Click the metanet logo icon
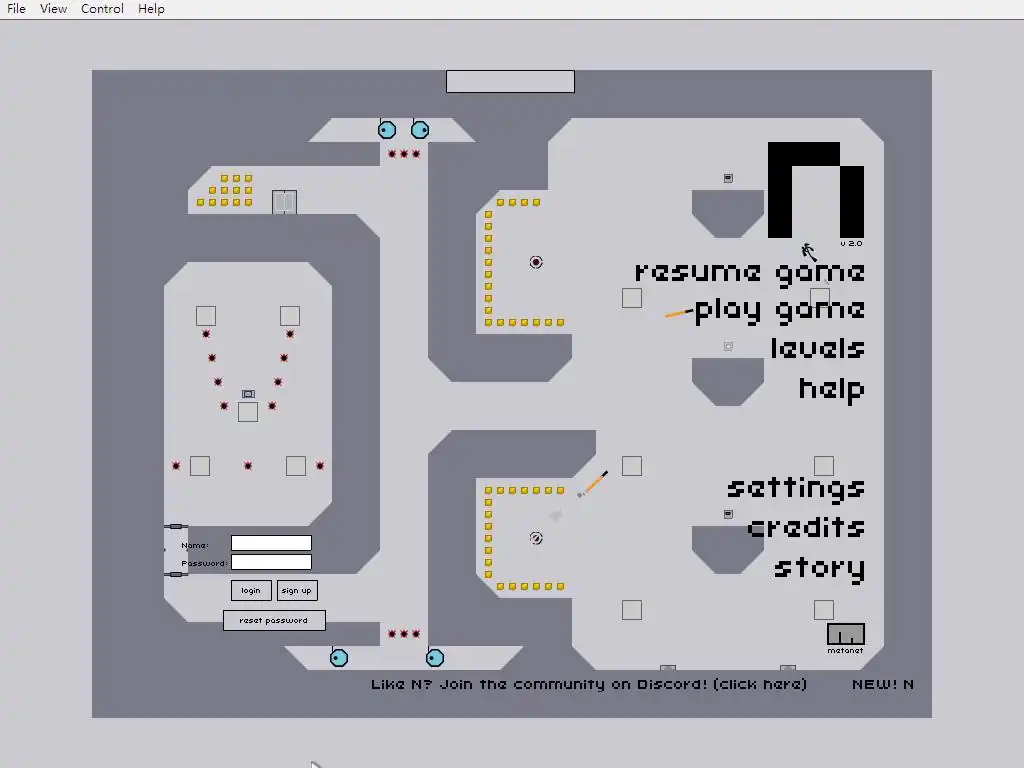The image size is (1024, 768). point(846,634)
